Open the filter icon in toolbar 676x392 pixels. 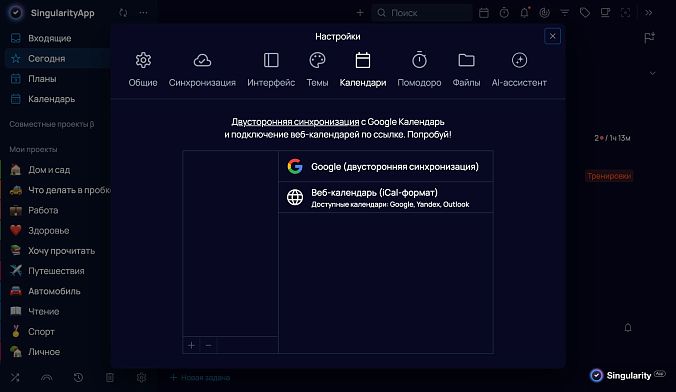(x=565, y=13)
